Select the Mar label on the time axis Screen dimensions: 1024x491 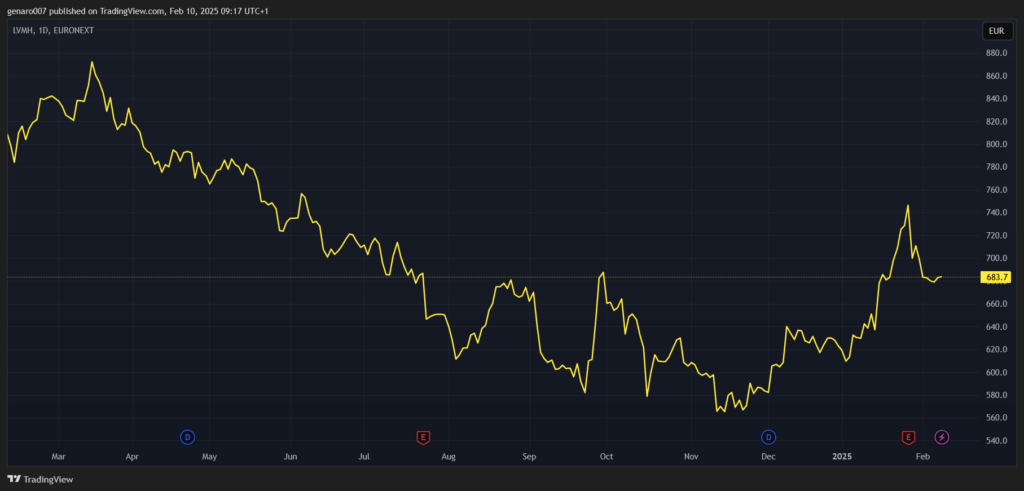pos(58,456)
